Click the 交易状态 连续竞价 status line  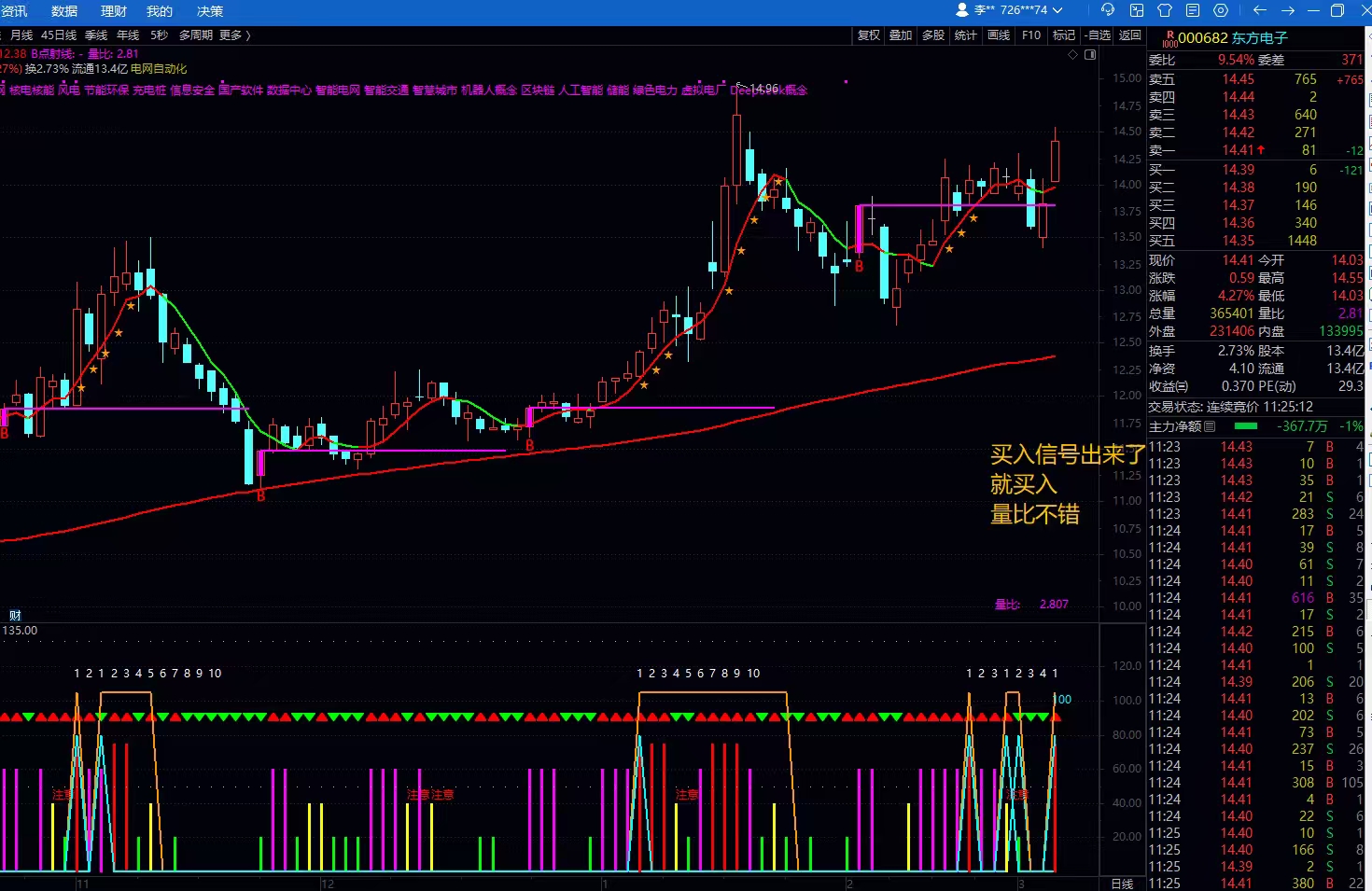1230,407
